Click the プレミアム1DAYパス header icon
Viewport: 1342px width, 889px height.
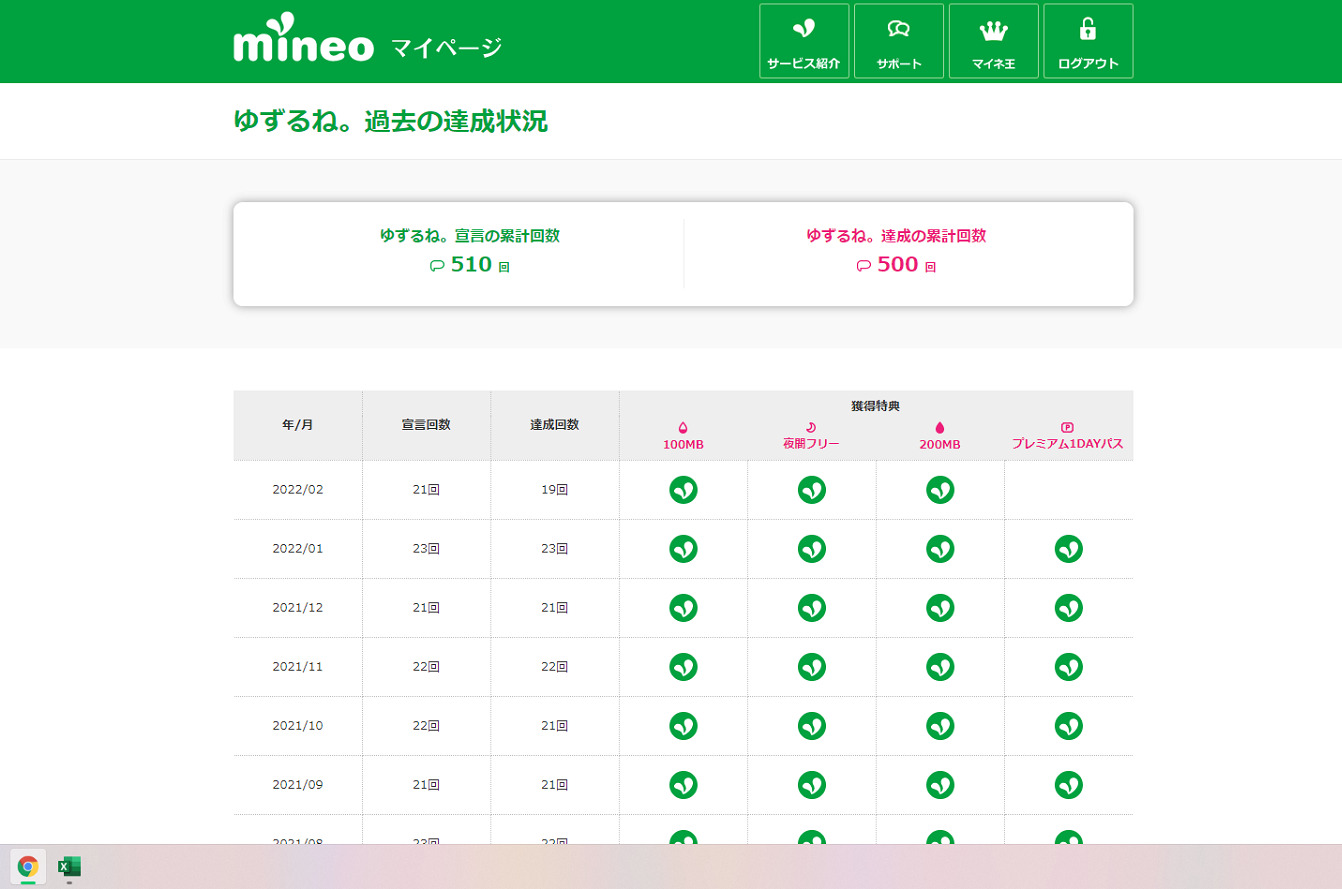pyautogui.click(x=1067, y=427)
